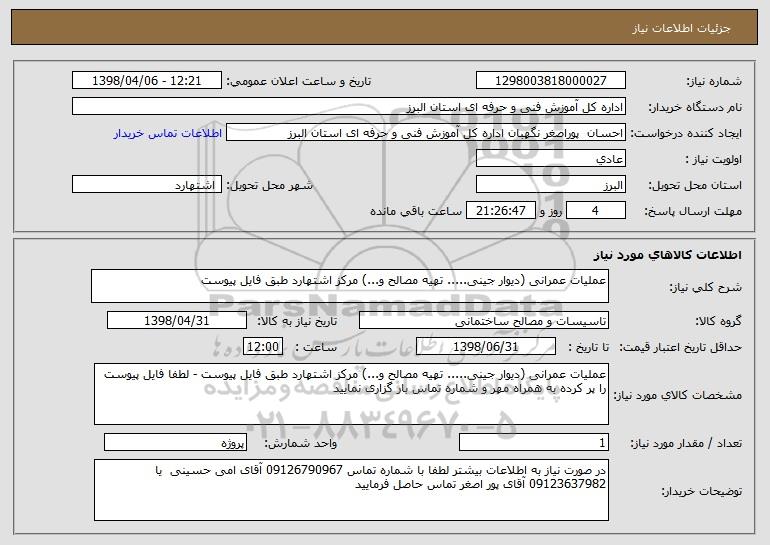Screen dimensions: 770x545
Task: Click the need date field 1398/04/31
Action: (x=177, y=321)
